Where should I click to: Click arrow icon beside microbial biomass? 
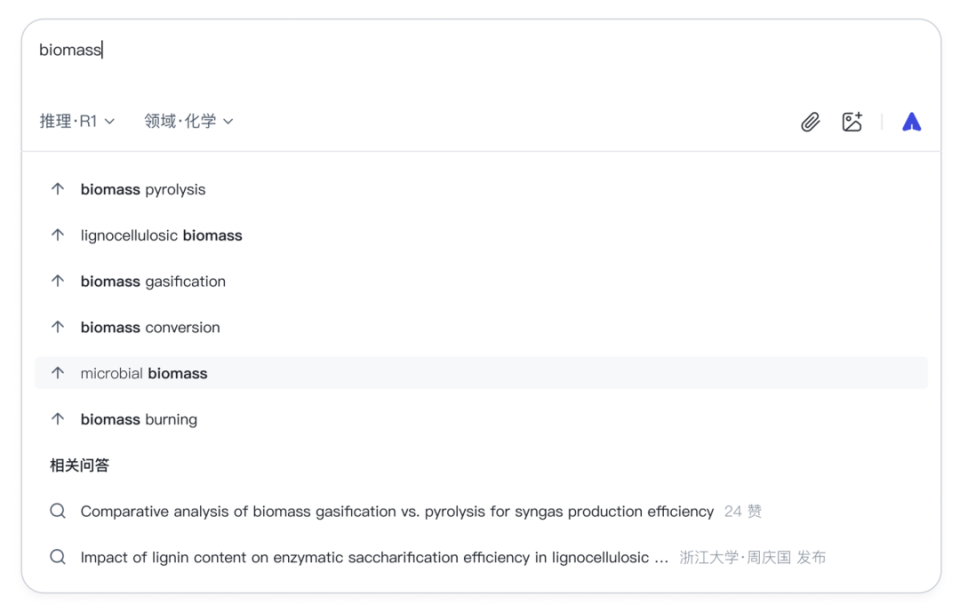click(58, 373)
